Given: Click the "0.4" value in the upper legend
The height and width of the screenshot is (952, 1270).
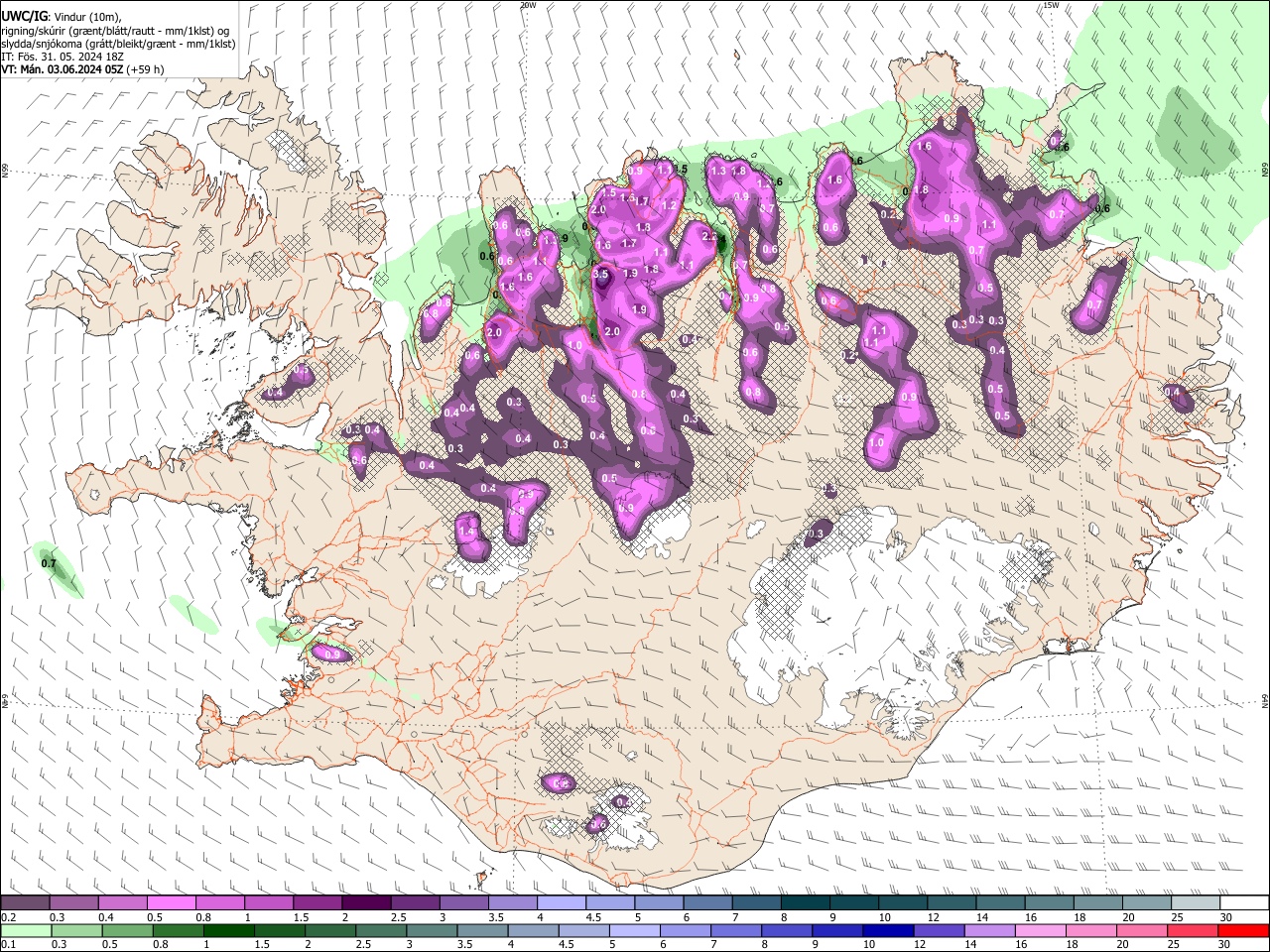Looking at the screenshot, I should click(106, 917).
